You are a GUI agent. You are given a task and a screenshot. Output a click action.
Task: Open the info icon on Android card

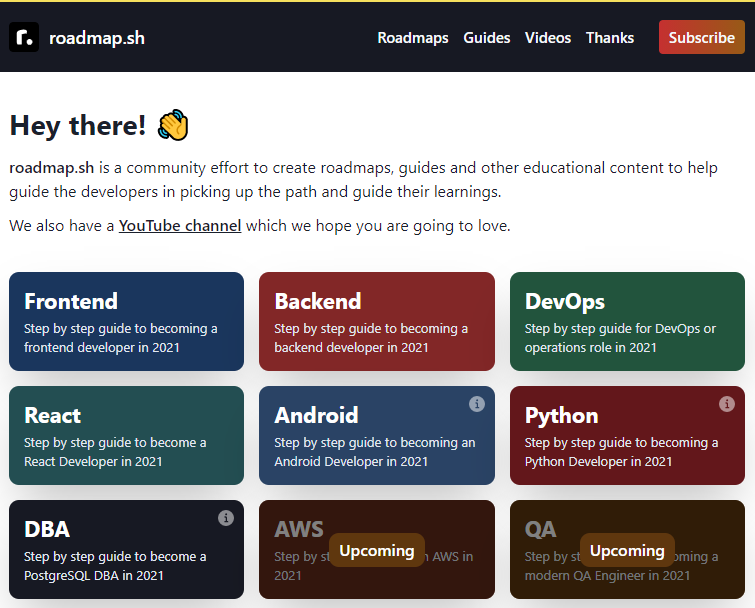tap(477, 404)
